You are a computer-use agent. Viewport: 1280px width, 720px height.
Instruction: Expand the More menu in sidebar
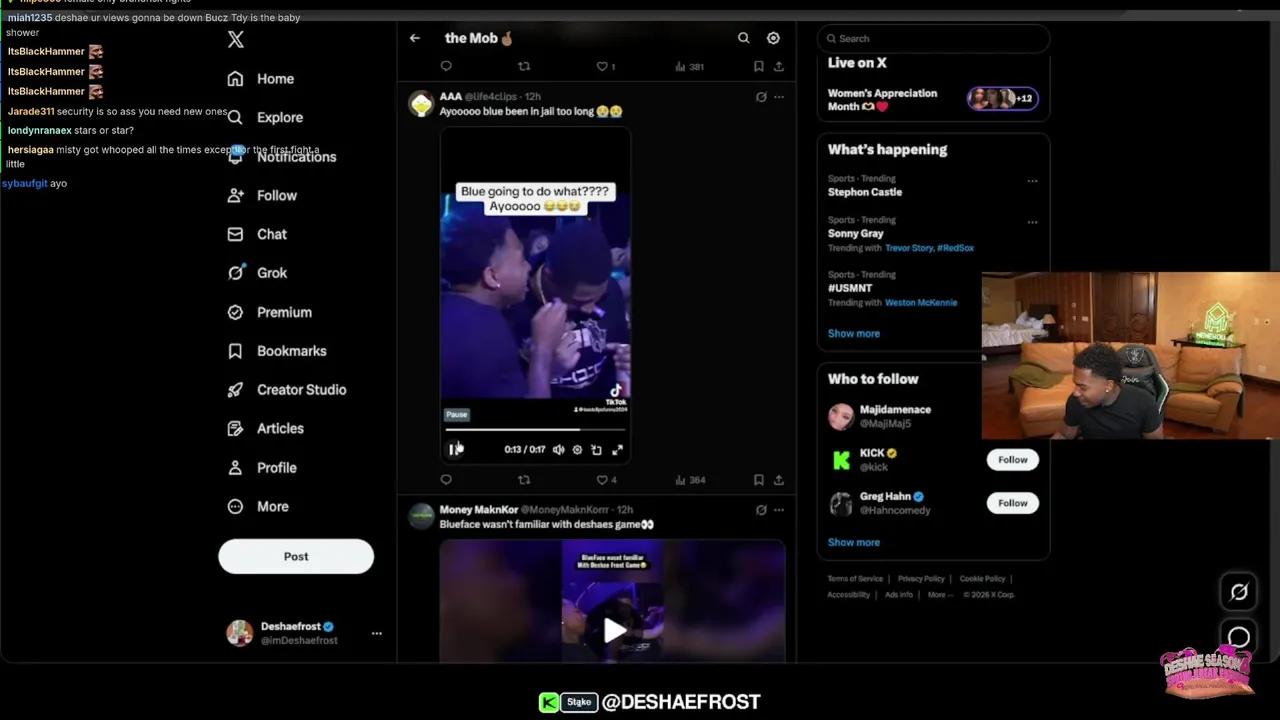[x=258, y=506]
